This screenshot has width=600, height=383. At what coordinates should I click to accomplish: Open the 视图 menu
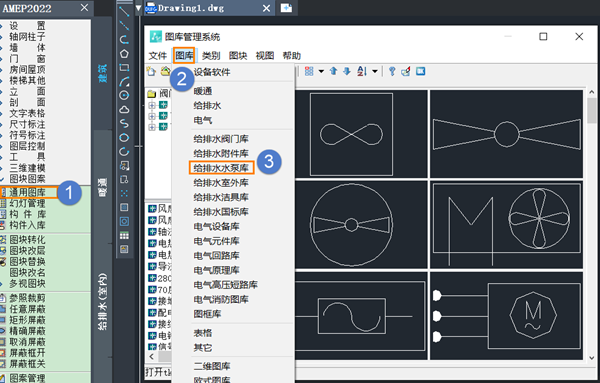coord(265,56)
